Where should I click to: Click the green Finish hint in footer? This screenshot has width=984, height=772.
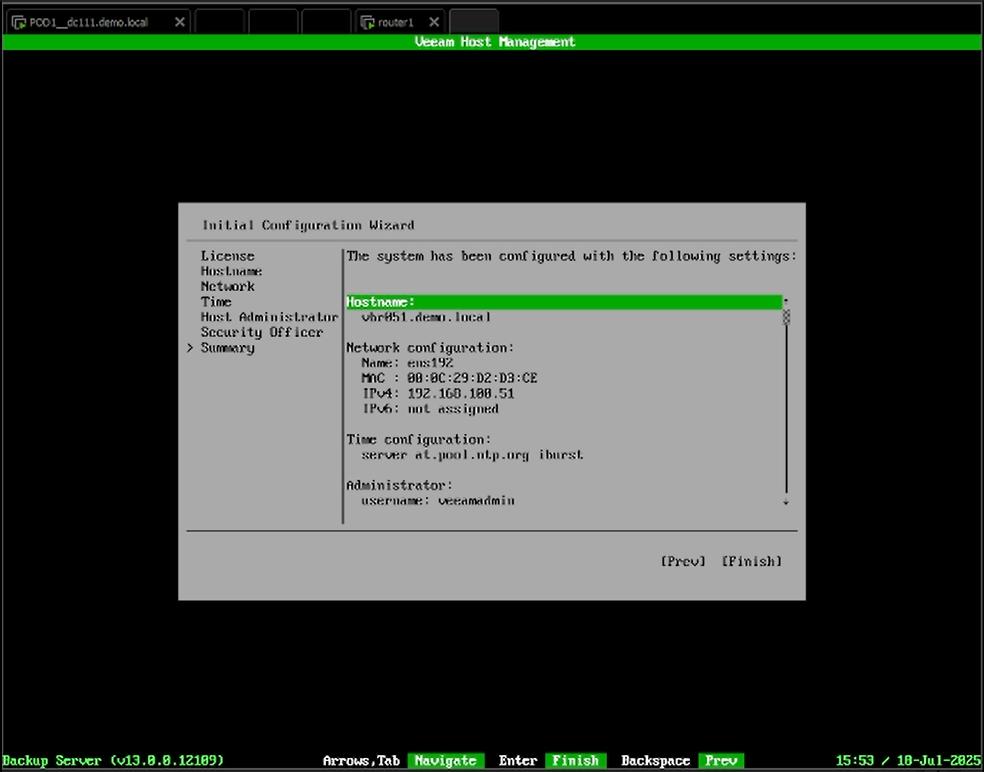tap(576, 761)
